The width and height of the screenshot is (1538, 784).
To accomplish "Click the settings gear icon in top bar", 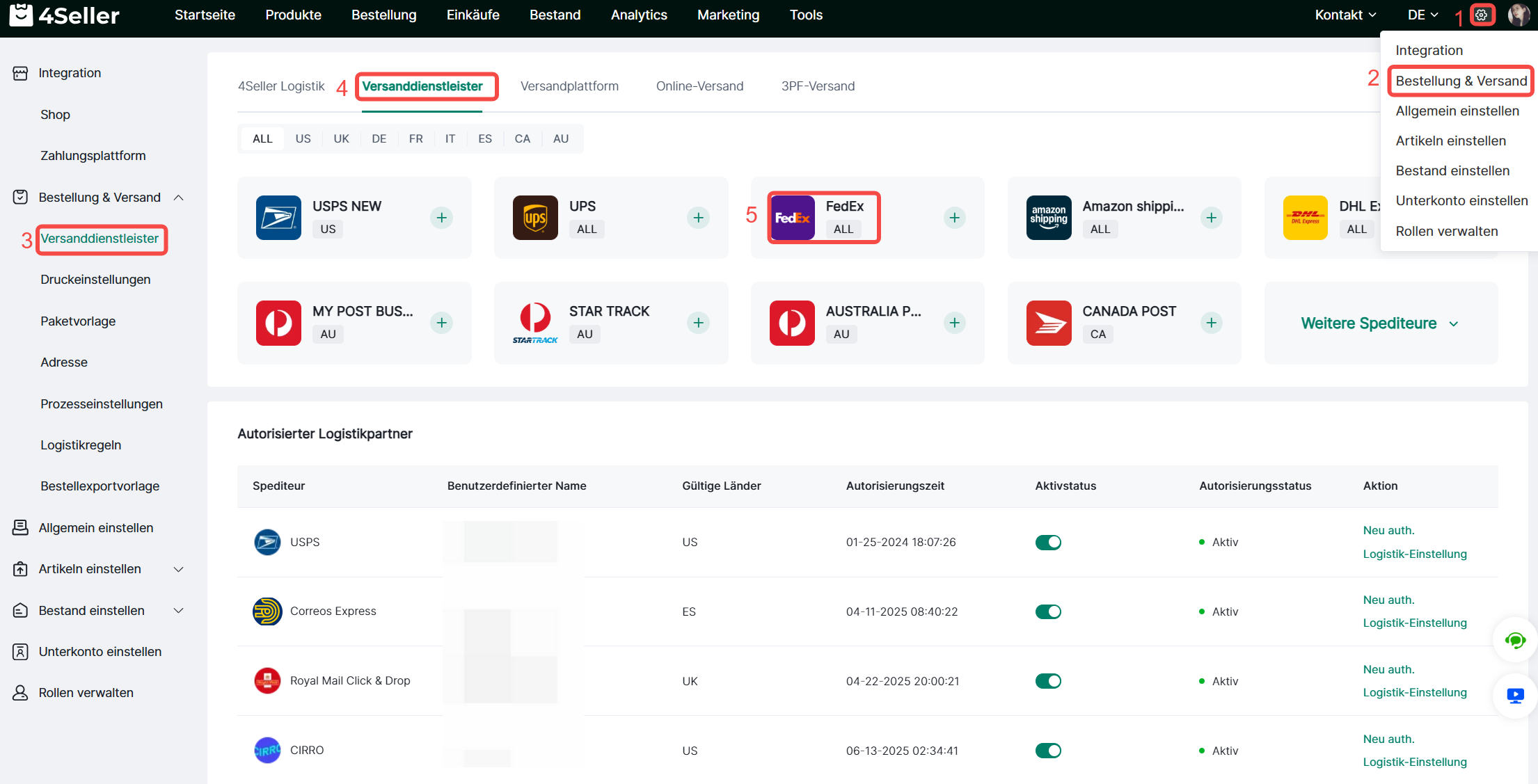I will tap(1481, 15).
